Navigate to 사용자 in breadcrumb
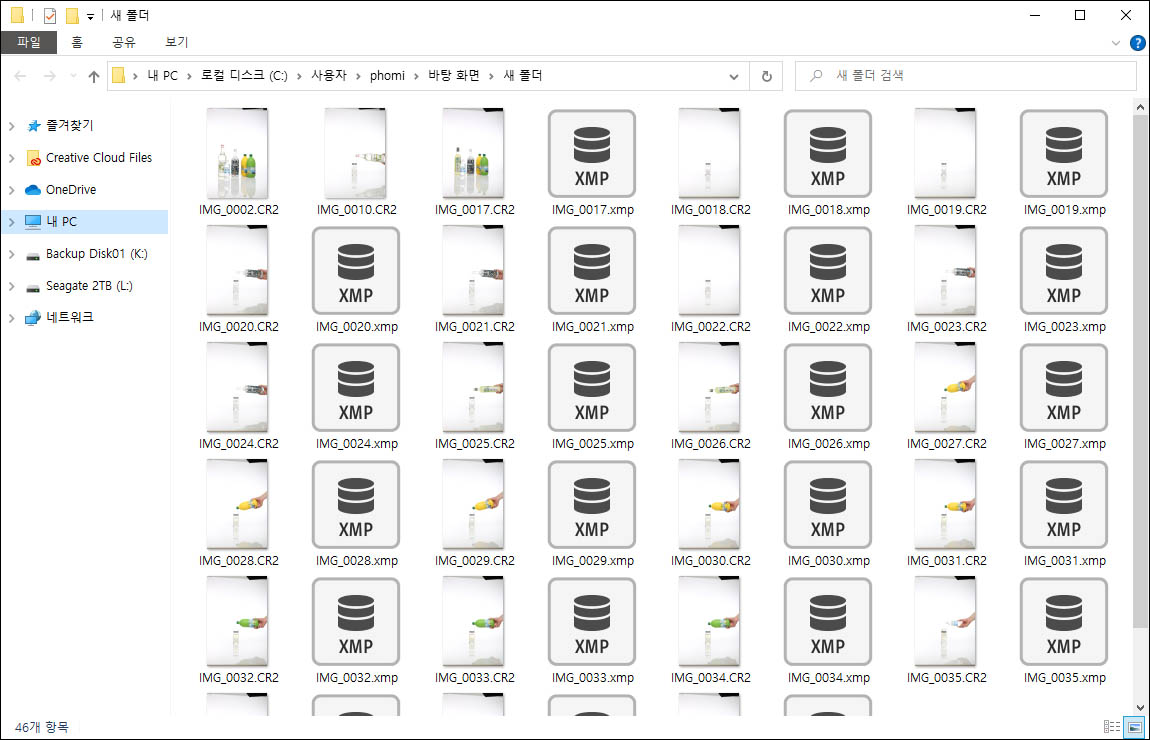Image resolution: width=1150 pixels, height=740 pixels. click(329, 76)
